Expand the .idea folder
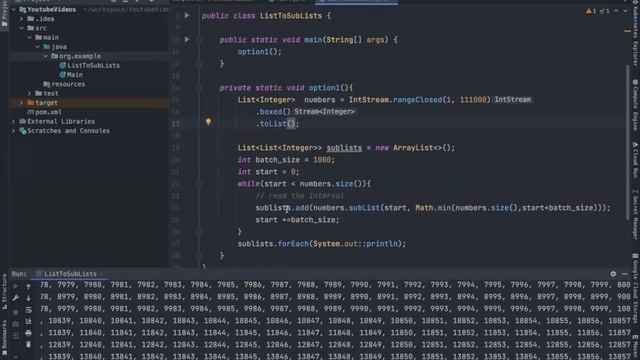Viewport: 640px width, 360px height. click(x=22, y=18)
